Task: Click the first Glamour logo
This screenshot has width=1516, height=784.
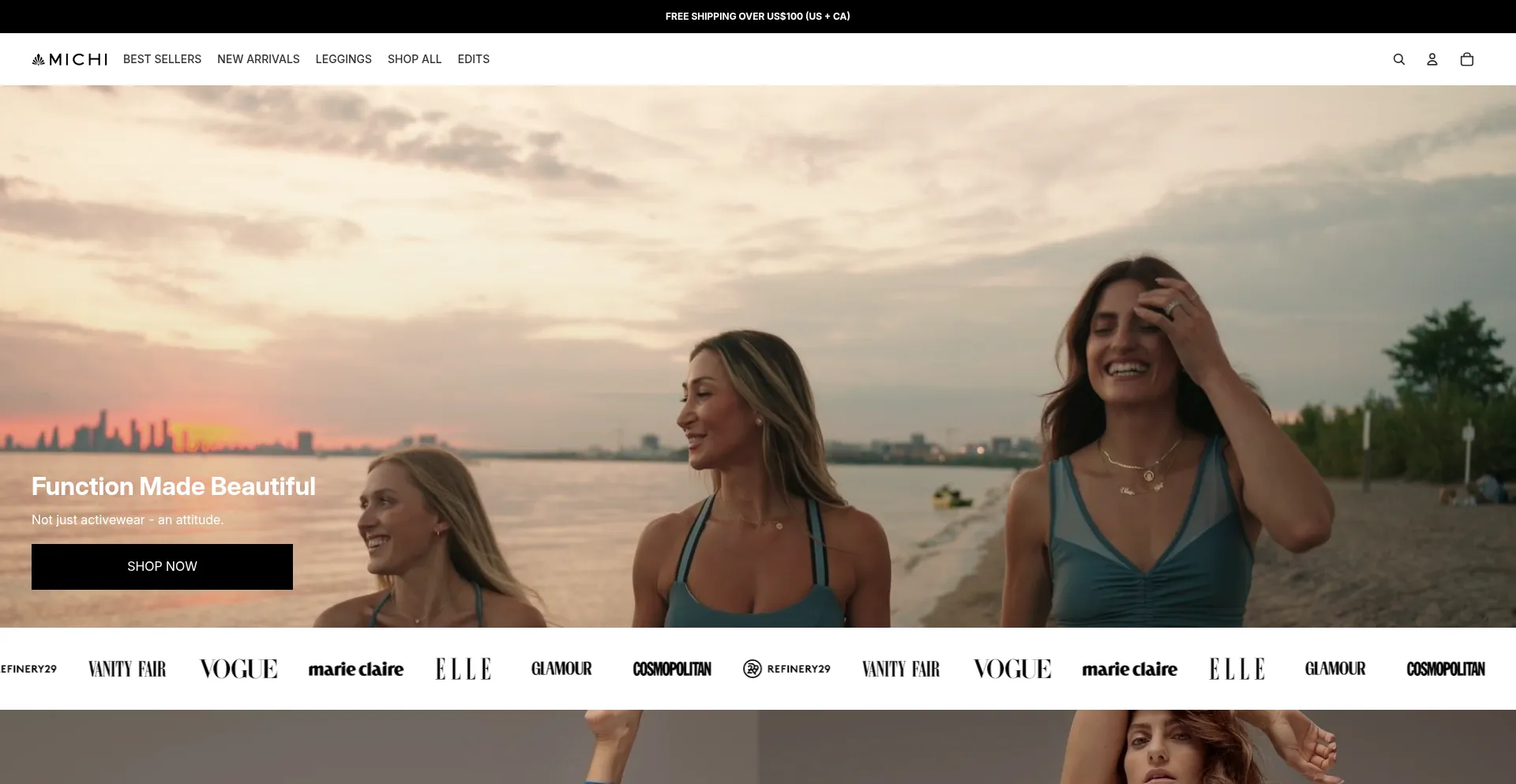Action: point(561,669)
